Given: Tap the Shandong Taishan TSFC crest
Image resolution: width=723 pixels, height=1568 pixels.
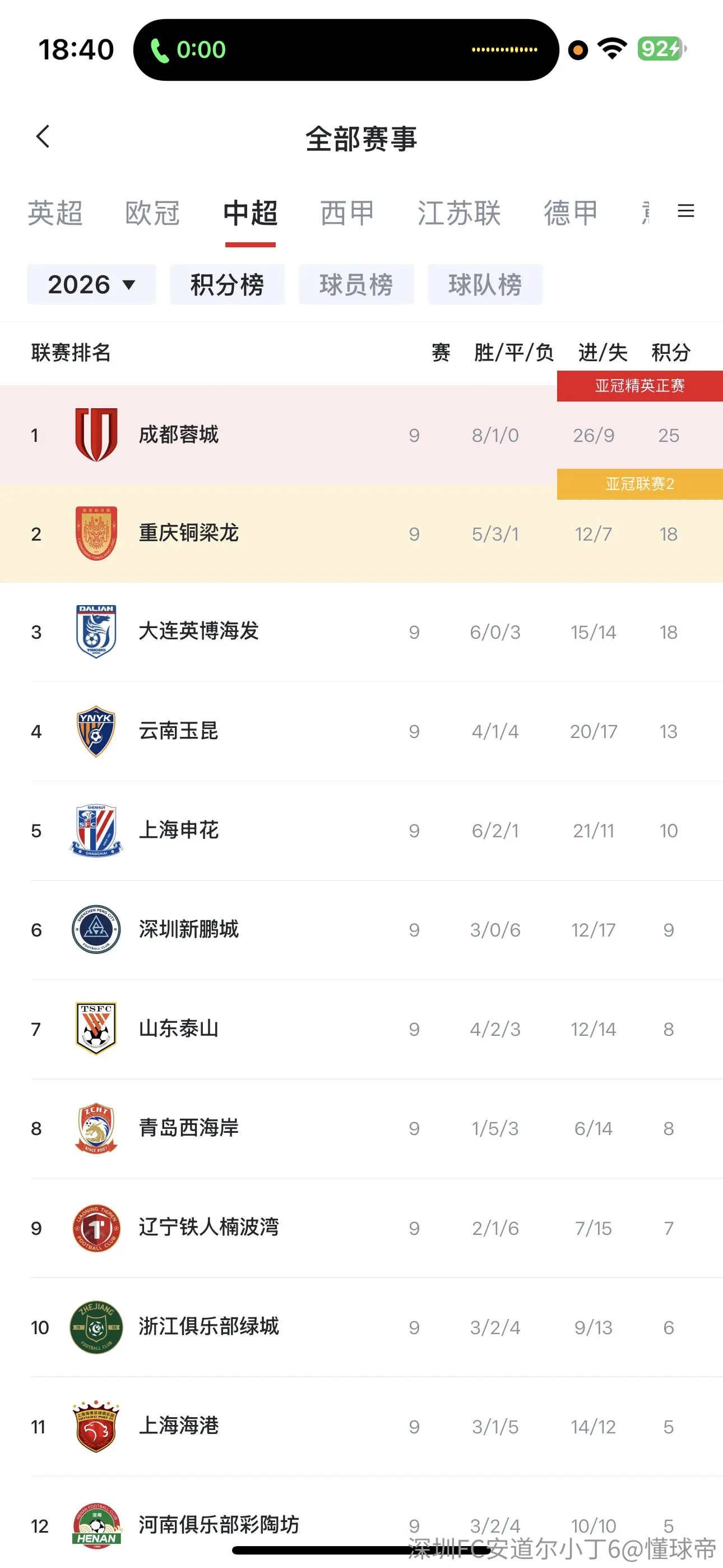Looking at the screenshot, I should pos(96,1028).
